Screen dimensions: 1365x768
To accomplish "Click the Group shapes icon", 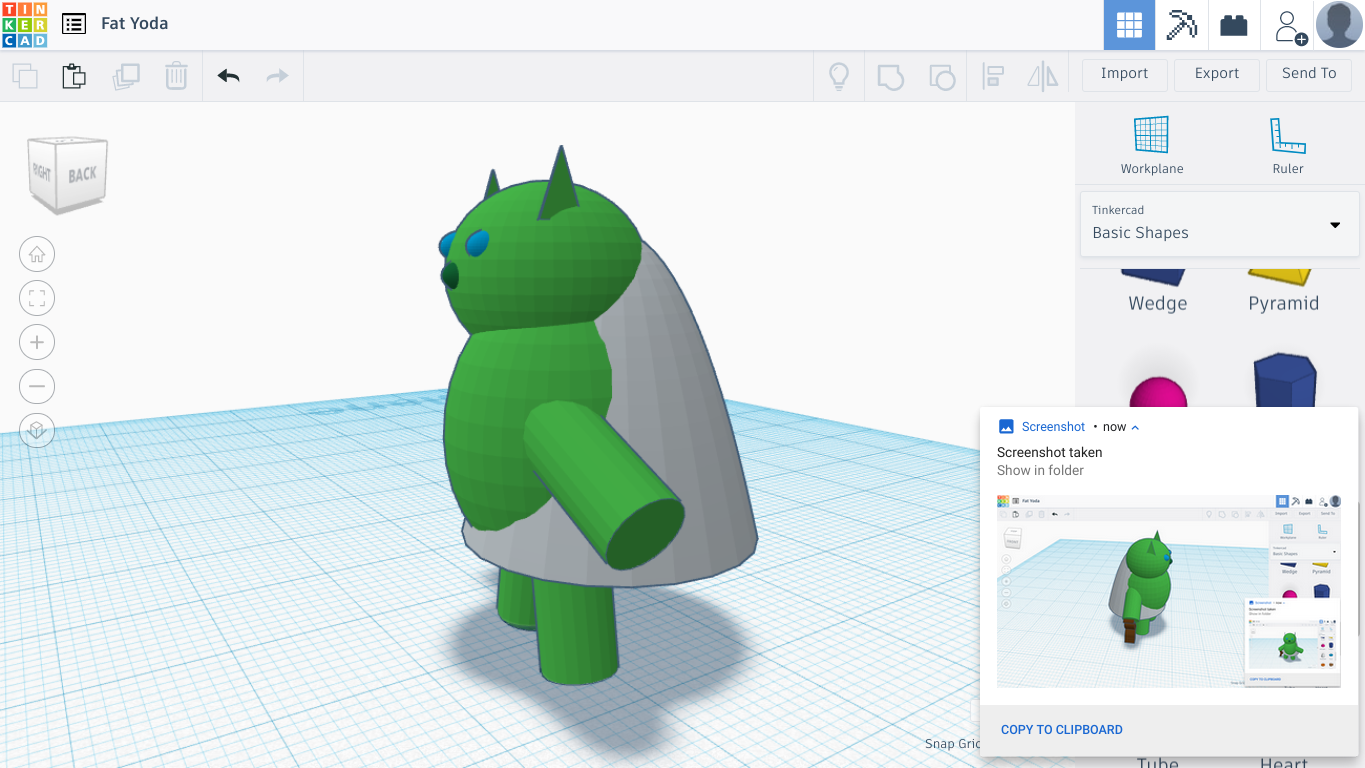I will 890,76.
